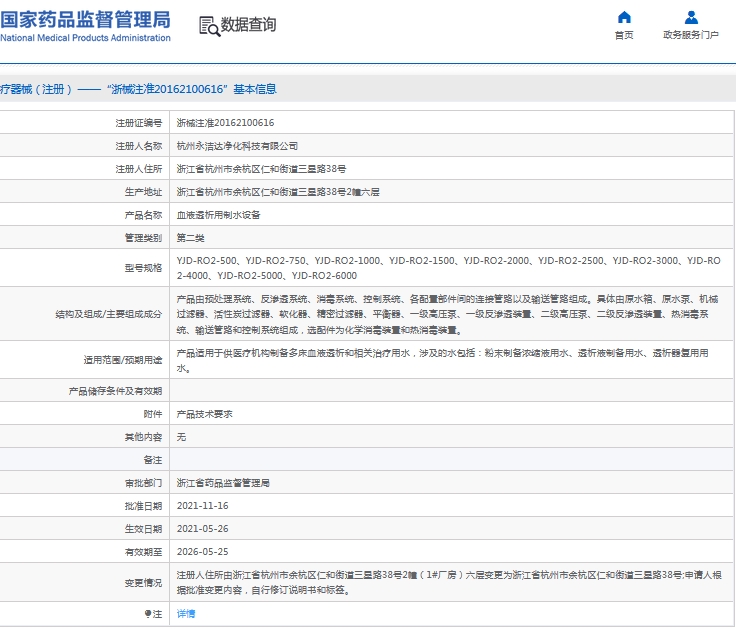Click the model specification YJD-RO2-500 cell
This screenshot has height=629, width=736.
tap(451, 268)
